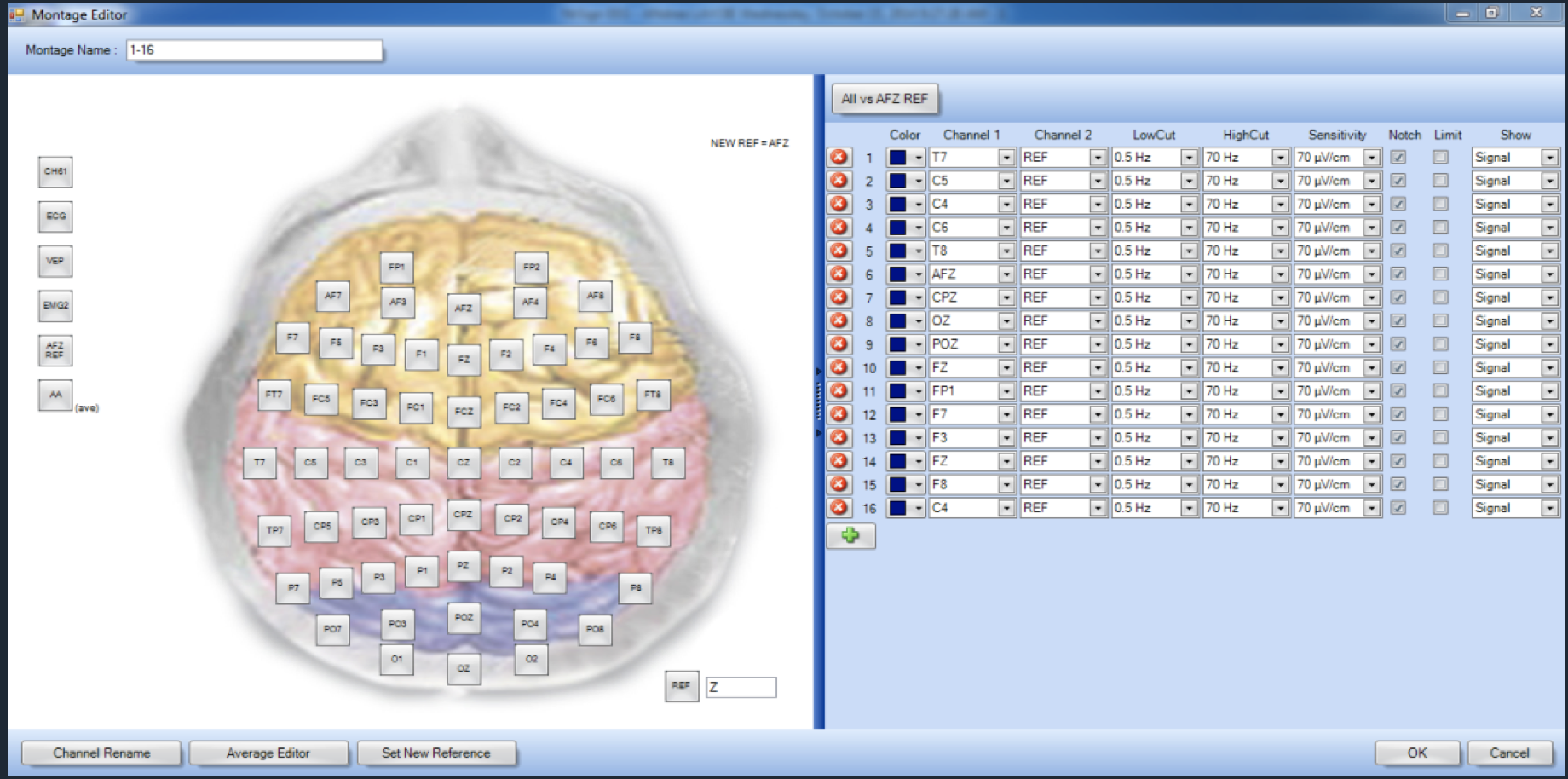Open Channel 1 dropdown for row 1 (T7)
Screen dimensions: 1568x779
point(1006,158)
